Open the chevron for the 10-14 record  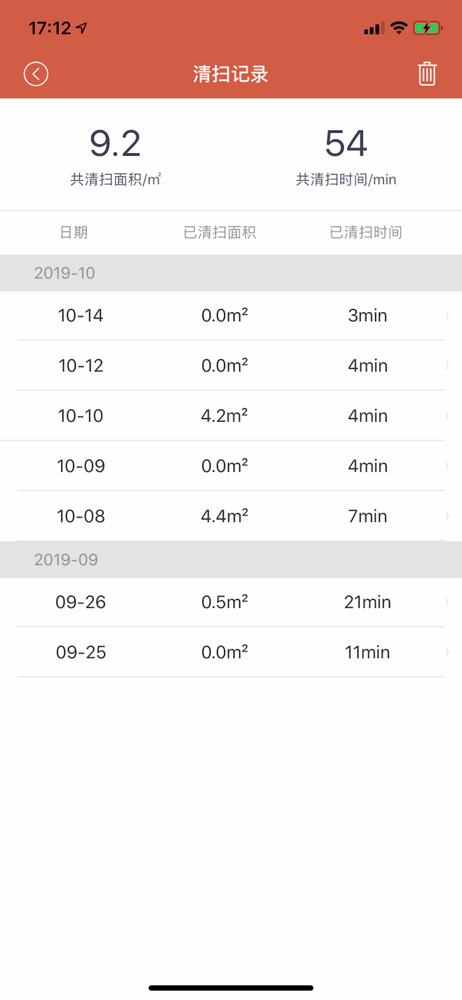tap(447, 315)
